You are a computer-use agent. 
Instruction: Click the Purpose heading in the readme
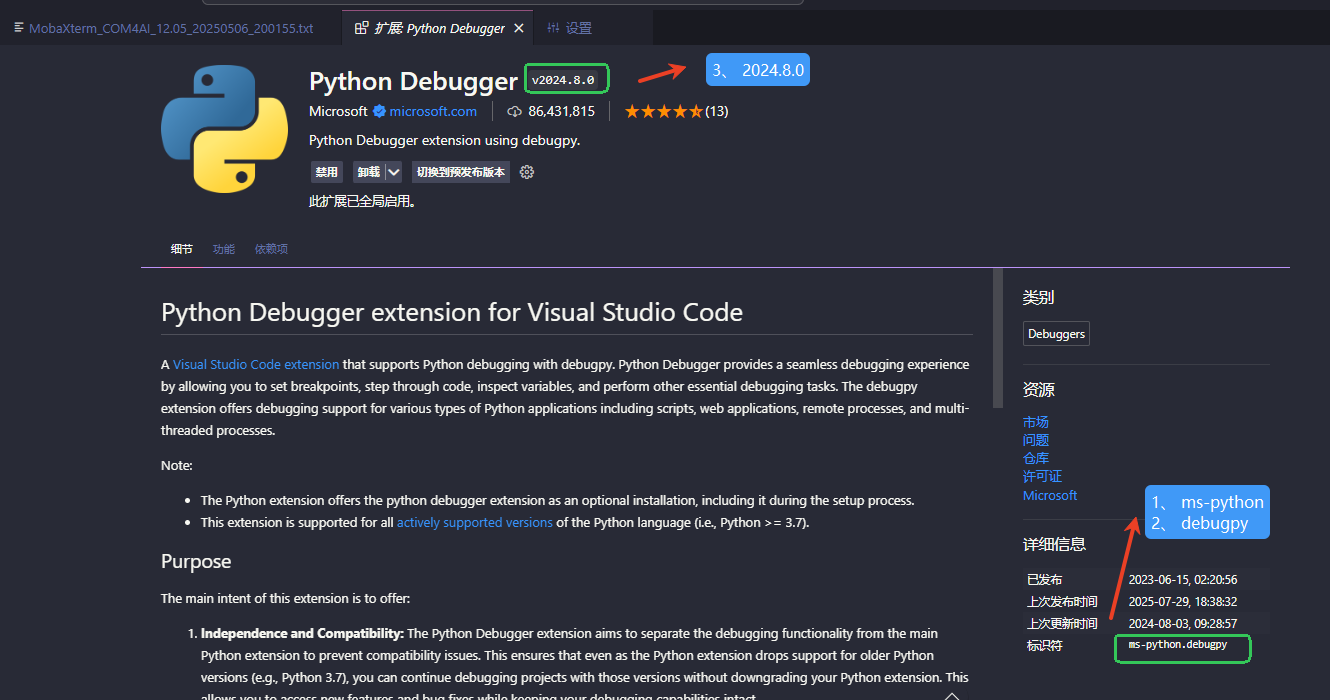[196, 561]
